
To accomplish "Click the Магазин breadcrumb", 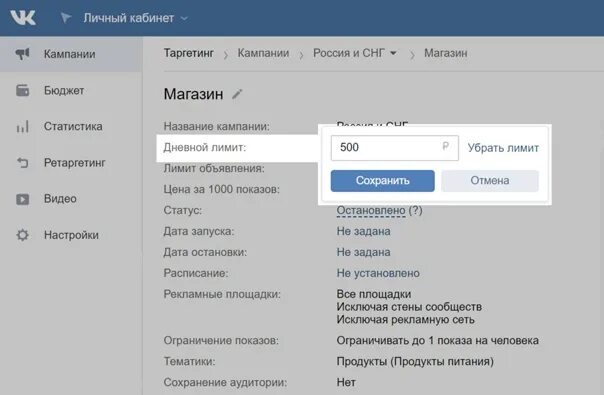I will 446,53.
